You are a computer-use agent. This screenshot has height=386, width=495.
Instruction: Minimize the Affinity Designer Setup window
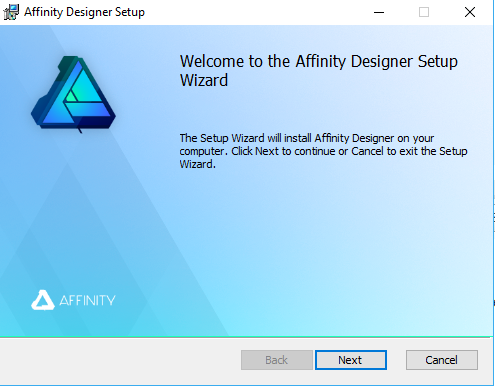(379, 12)
